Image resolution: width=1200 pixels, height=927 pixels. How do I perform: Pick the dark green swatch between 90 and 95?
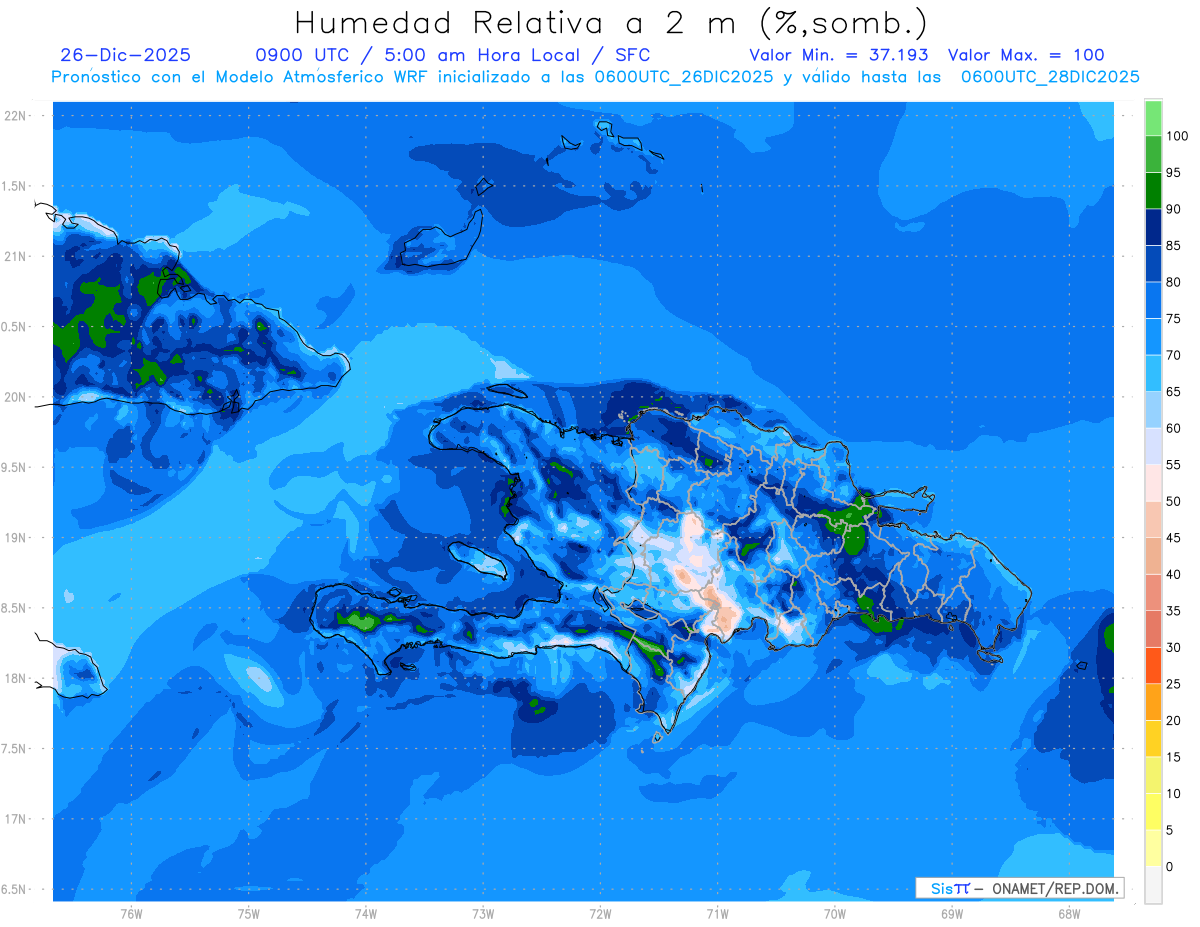click(1153, 191)
